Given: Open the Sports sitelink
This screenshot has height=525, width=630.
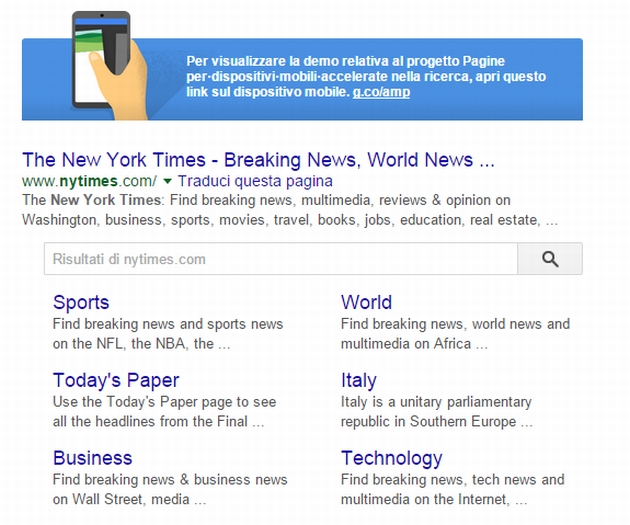Looking at the screenshot, I should [x=81, y=302].
